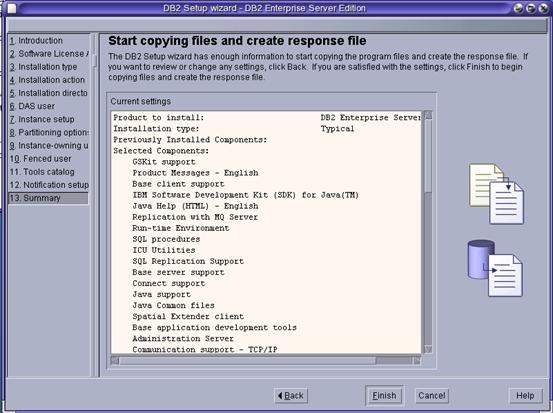Click the 'Product to install:' line
Image resolution: width=553 pixels, height=413 pixels.
tap(159, 117)
